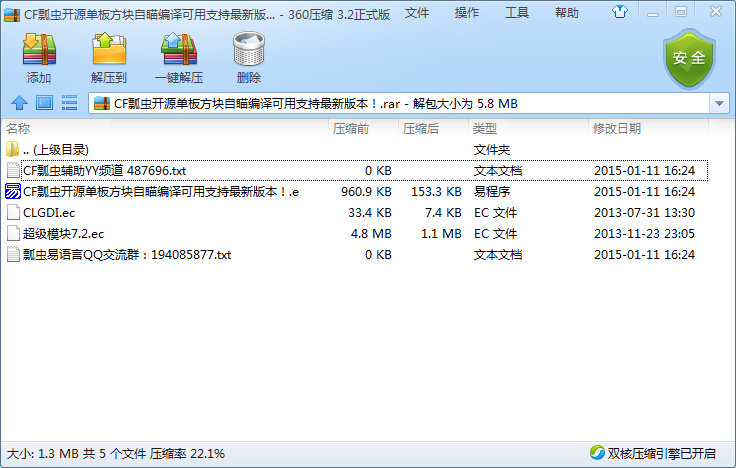Screen dimensions: 736x468
Task: Sort files by 修改日期 column header
Action: pos(617,129)
